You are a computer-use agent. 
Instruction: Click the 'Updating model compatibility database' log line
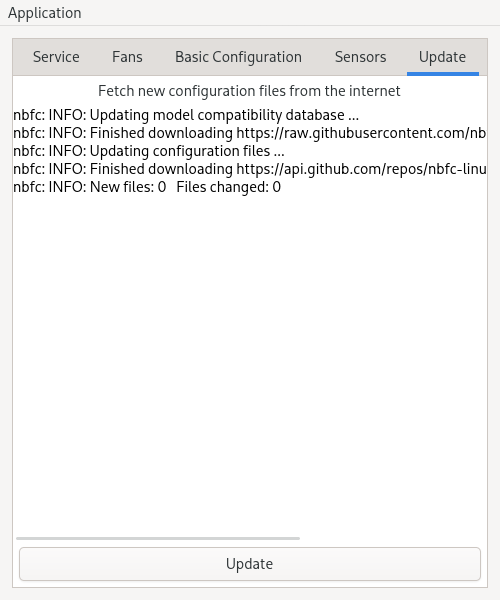(186, 115)
